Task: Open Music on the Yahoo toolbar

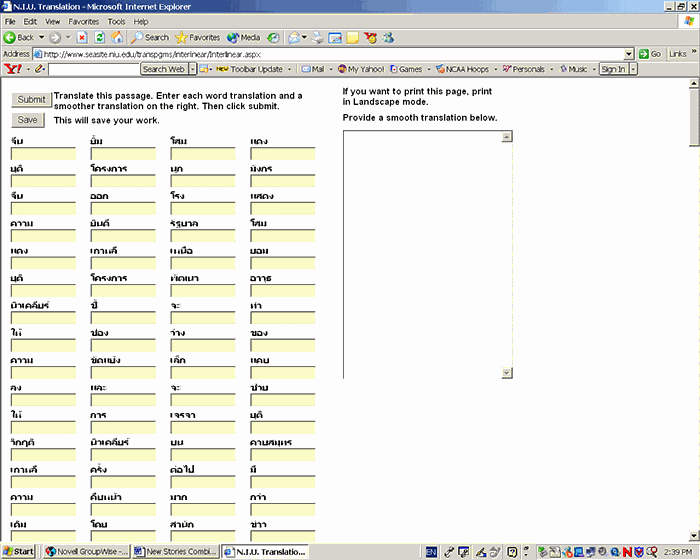Action: click(x=574, y=69)
